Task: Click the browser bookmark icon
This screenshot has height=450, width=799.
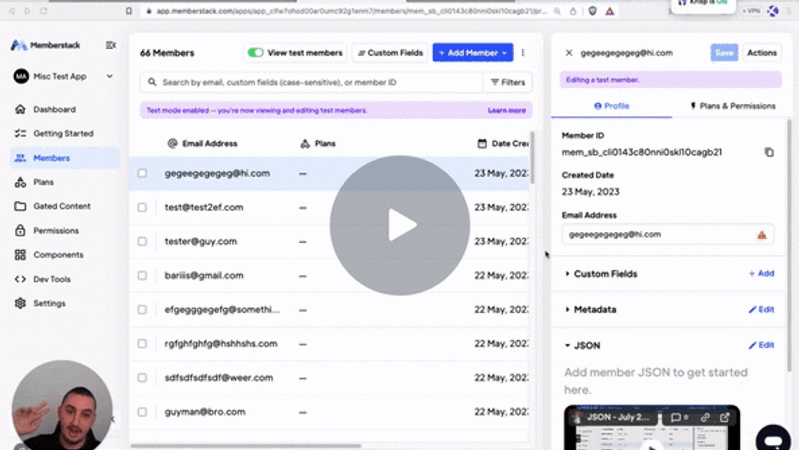Action: tap(129, 11)
